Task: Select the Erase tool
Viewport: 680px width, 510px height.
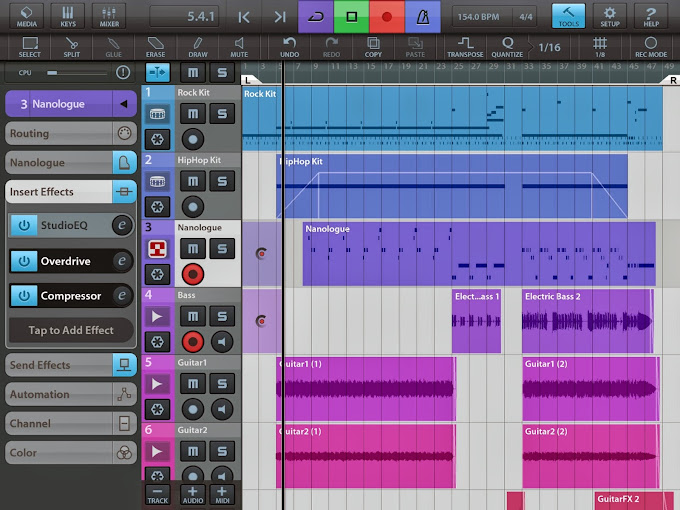Action: (x=155, y=47)
